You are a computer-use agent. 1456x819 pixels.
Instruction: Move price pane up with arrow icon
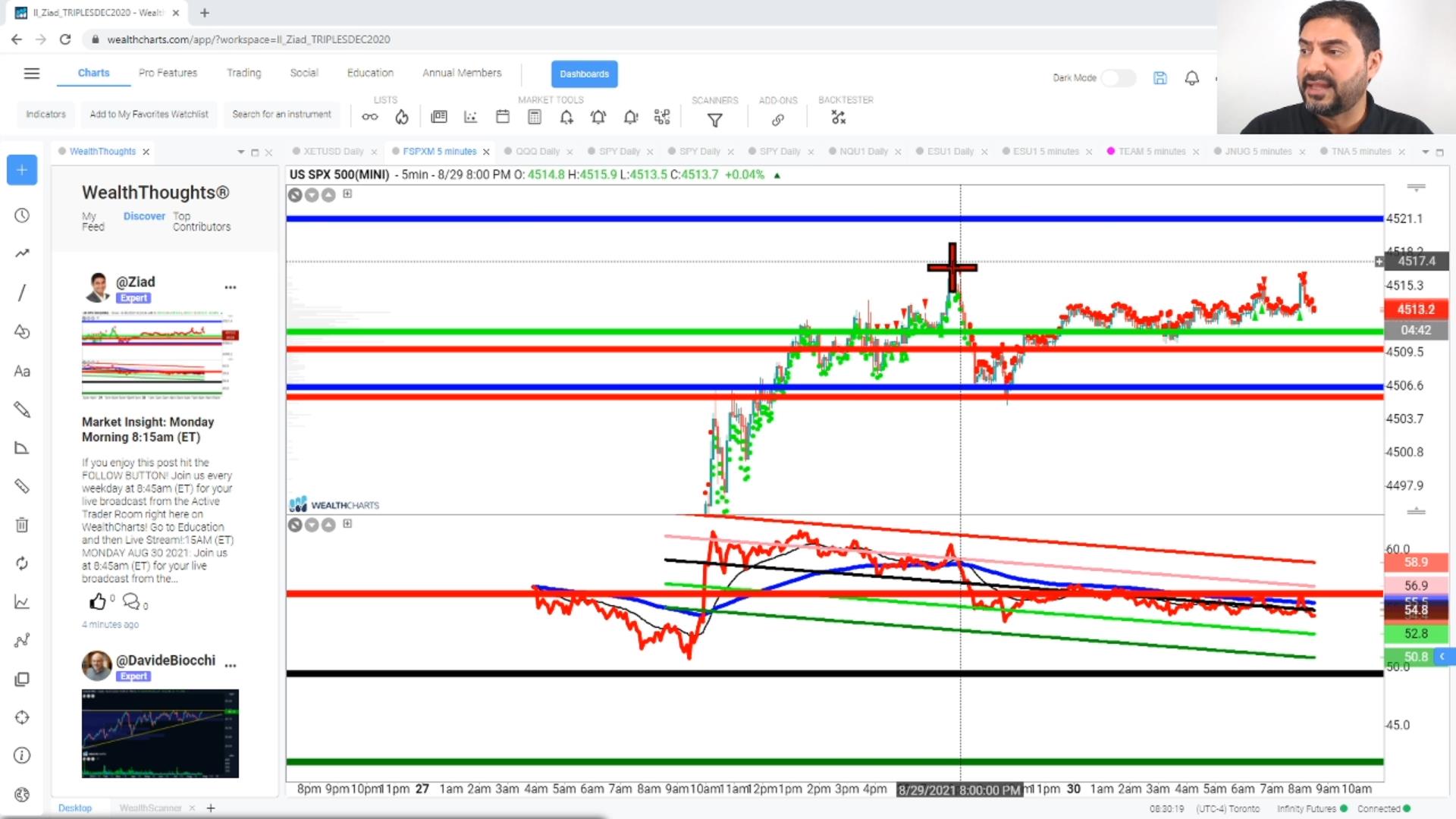click(x=328, y=195)
